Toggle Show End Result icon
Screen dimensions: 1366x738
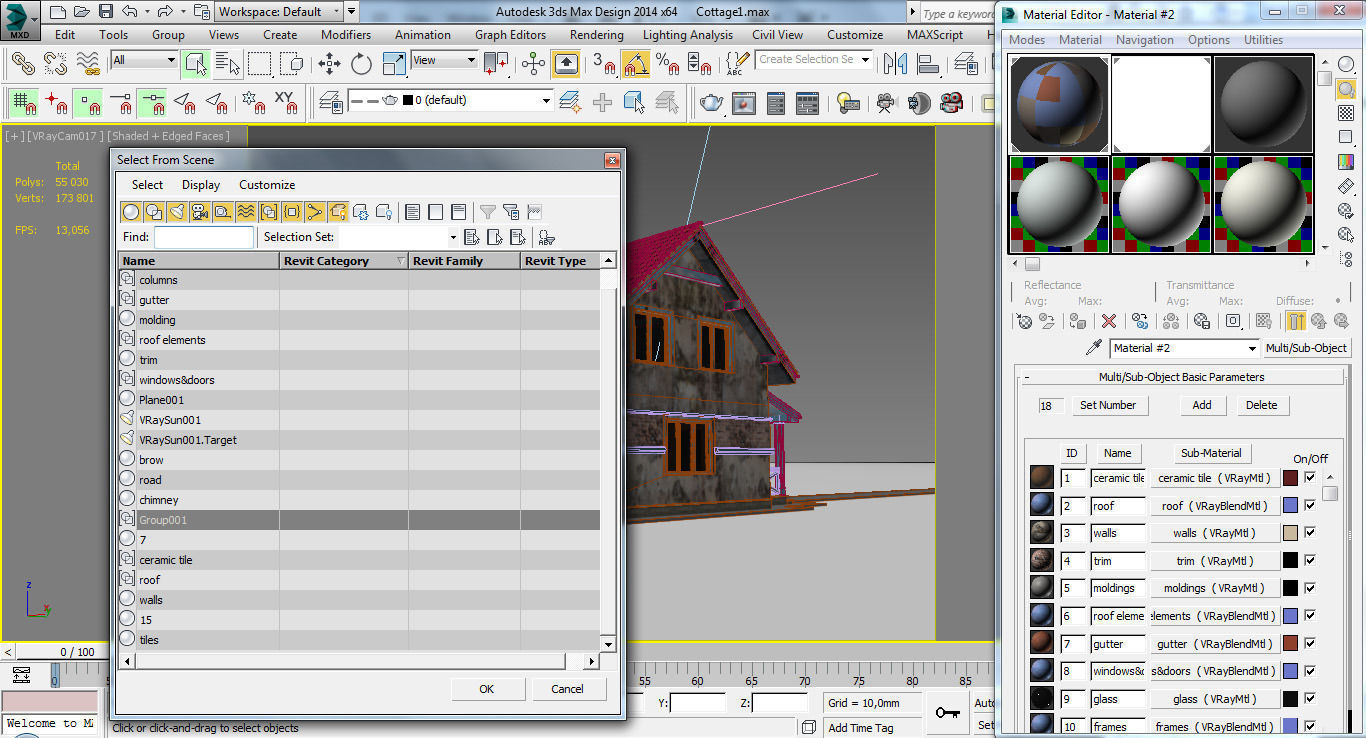(1296, 321)
